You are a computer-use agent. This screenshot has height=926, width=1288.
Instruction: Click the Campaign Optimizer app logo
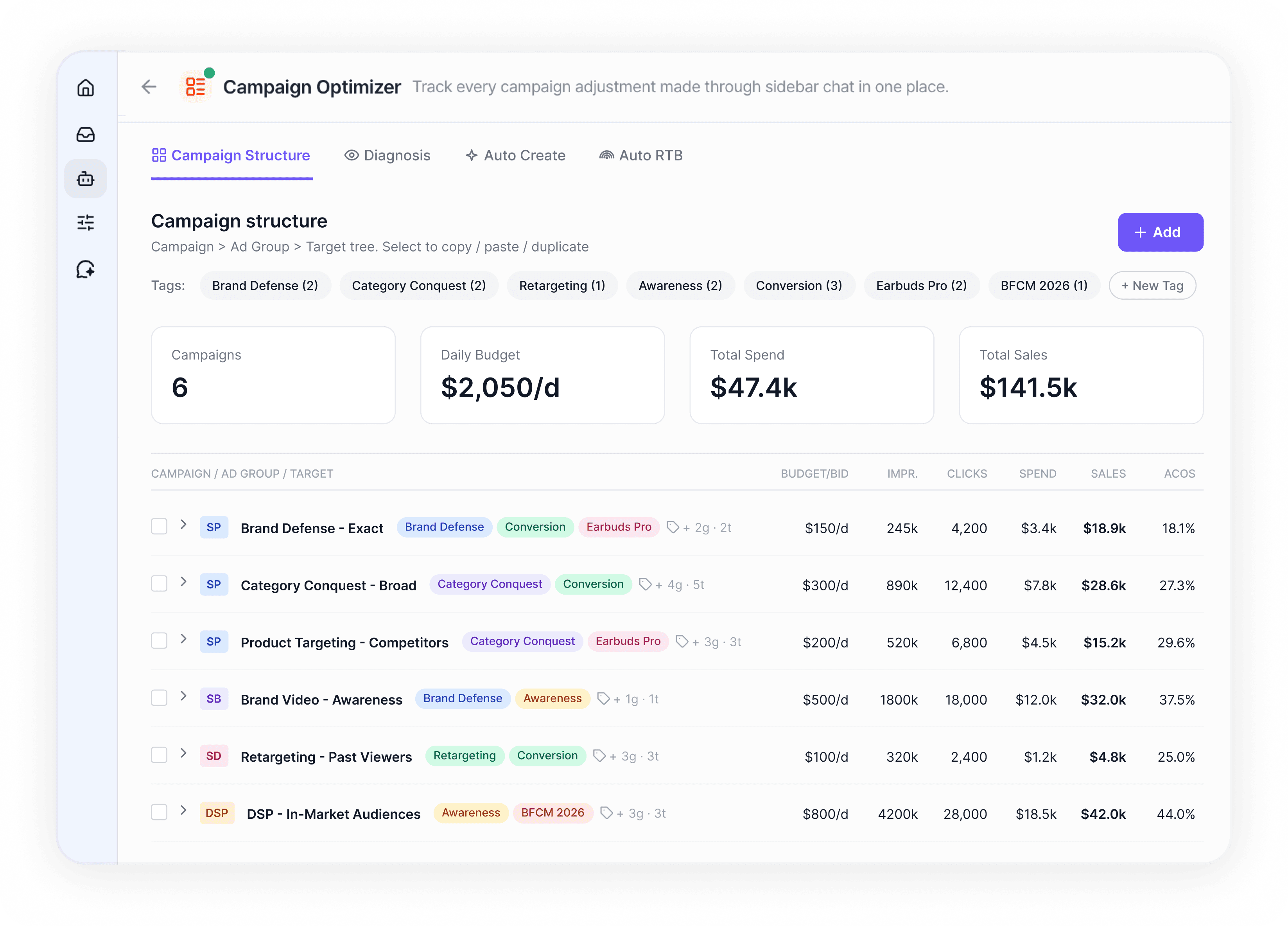(196, 86)
